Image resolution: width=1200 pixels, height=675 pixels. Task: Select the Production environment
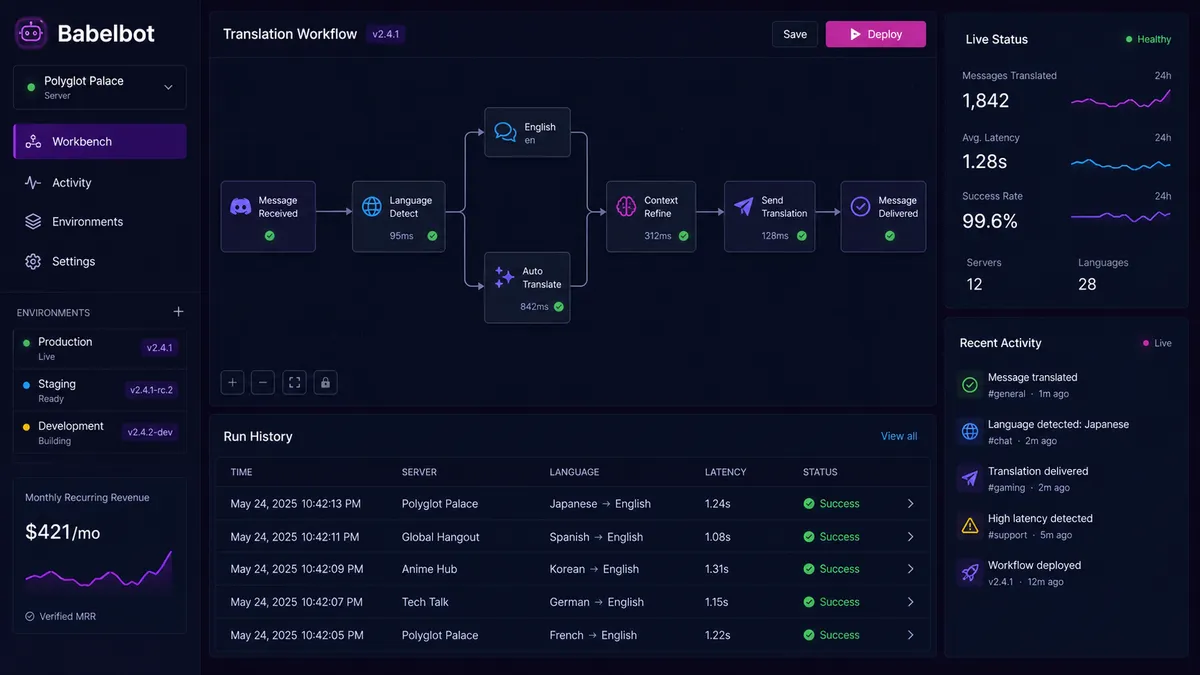[100, 348]
